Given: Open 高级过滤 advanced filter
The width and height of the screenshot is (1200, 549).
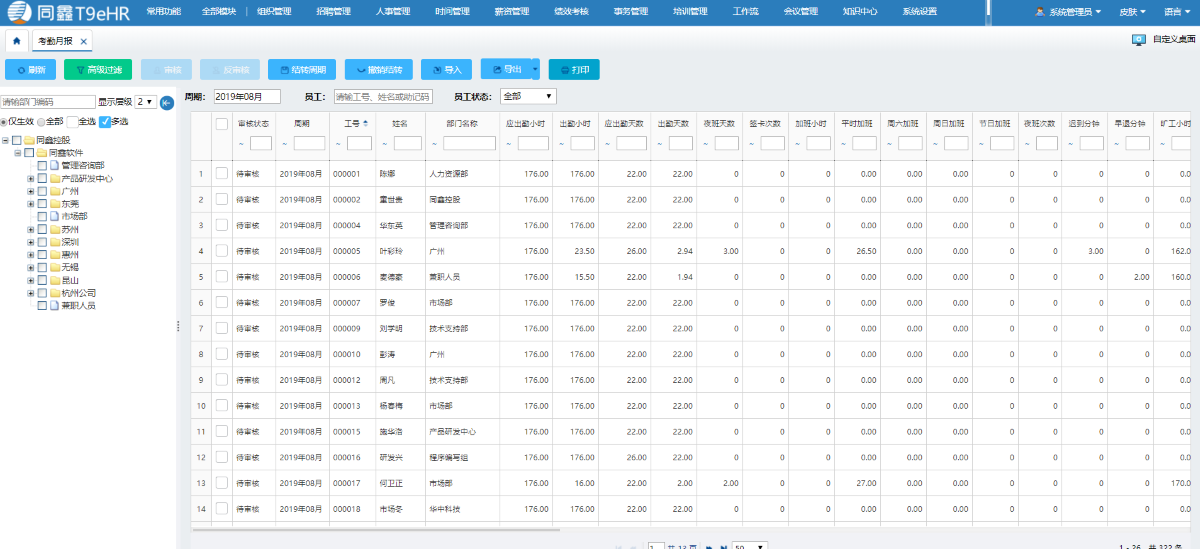Looking at the screenshot, I should [x=98, y=70].
